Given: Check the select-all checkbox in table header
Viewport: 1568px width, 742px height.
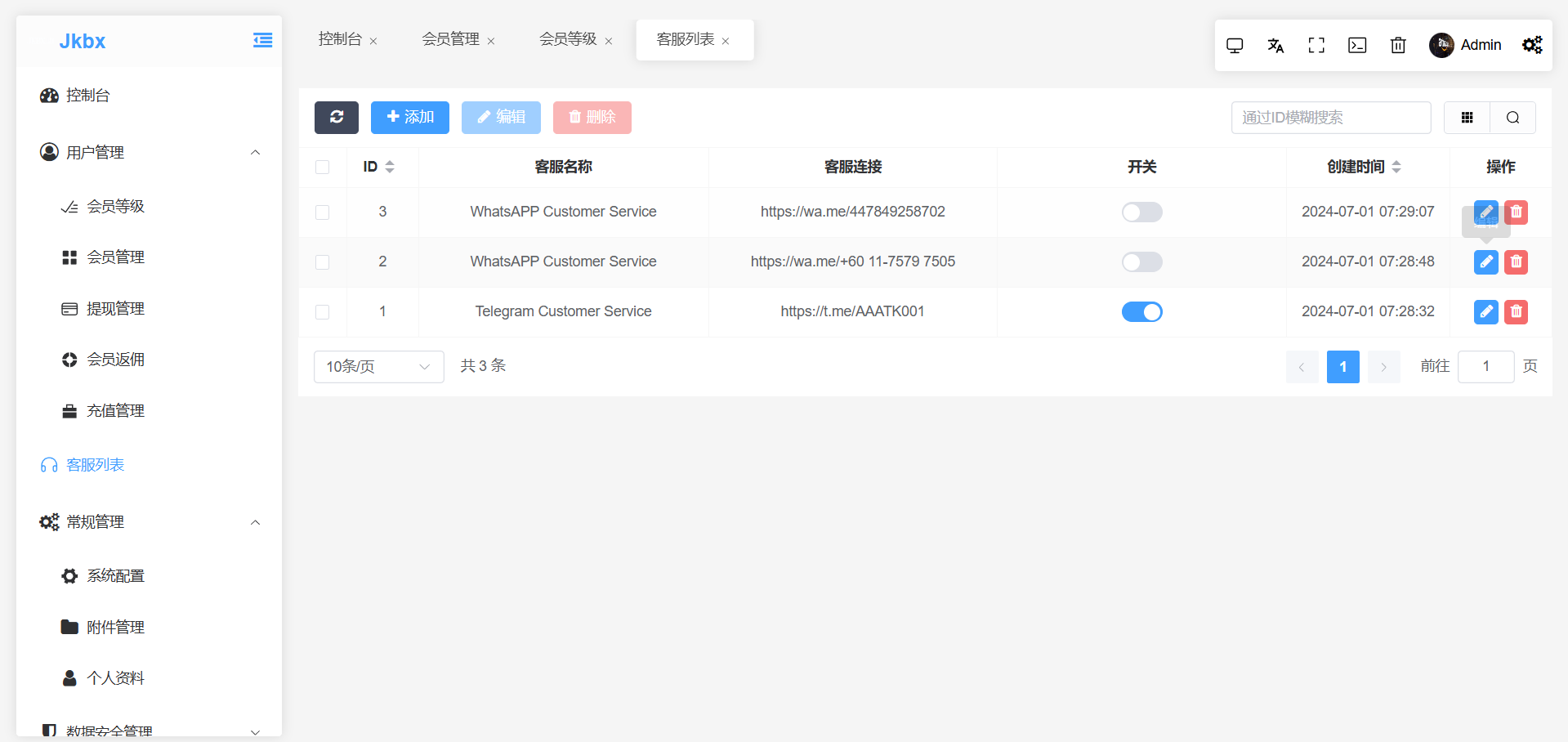Looking at the screenshot, I should [x=323, y=168].
